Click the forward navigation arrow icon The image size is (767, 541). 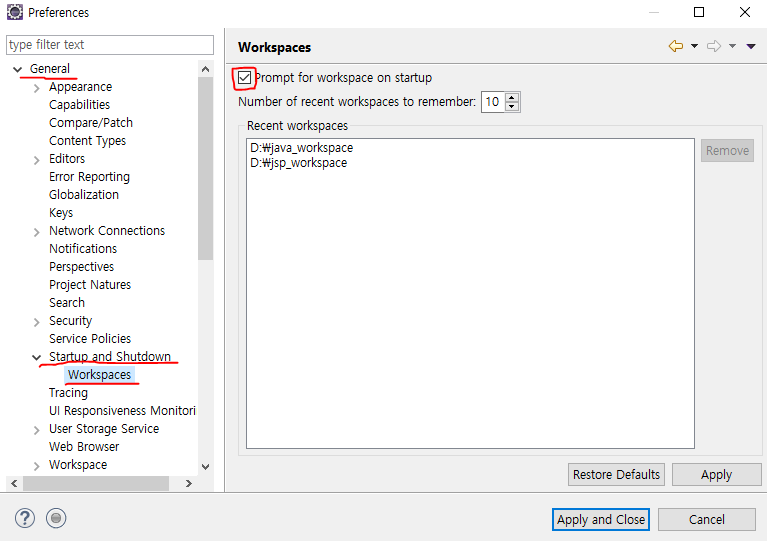(714, 46)
